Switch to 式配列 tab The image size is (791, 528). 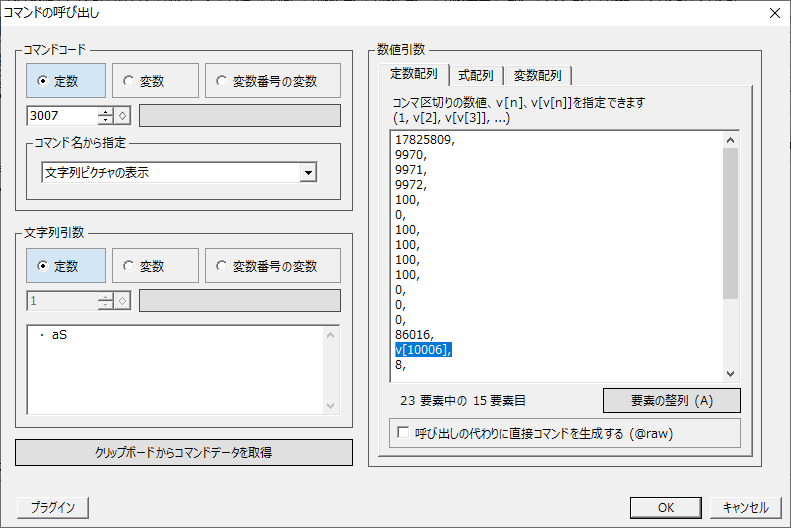(x=476, y=75)
